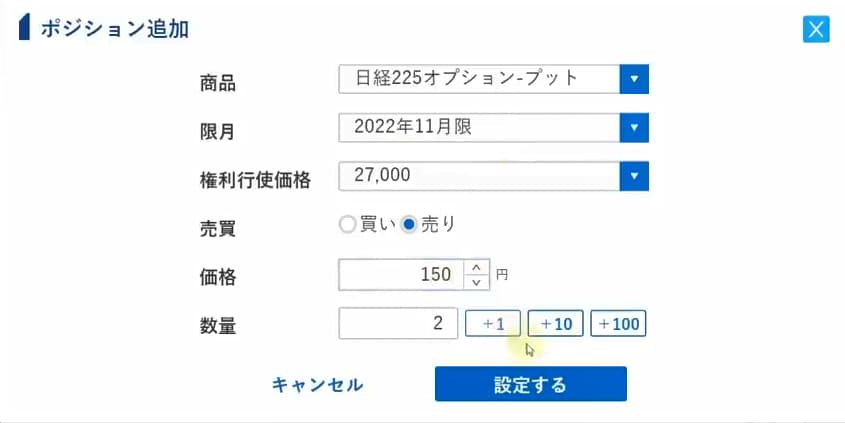Screen dimensions: 845x423
Task: Click the キャンセル link
Action: click(x=318, y=385)
